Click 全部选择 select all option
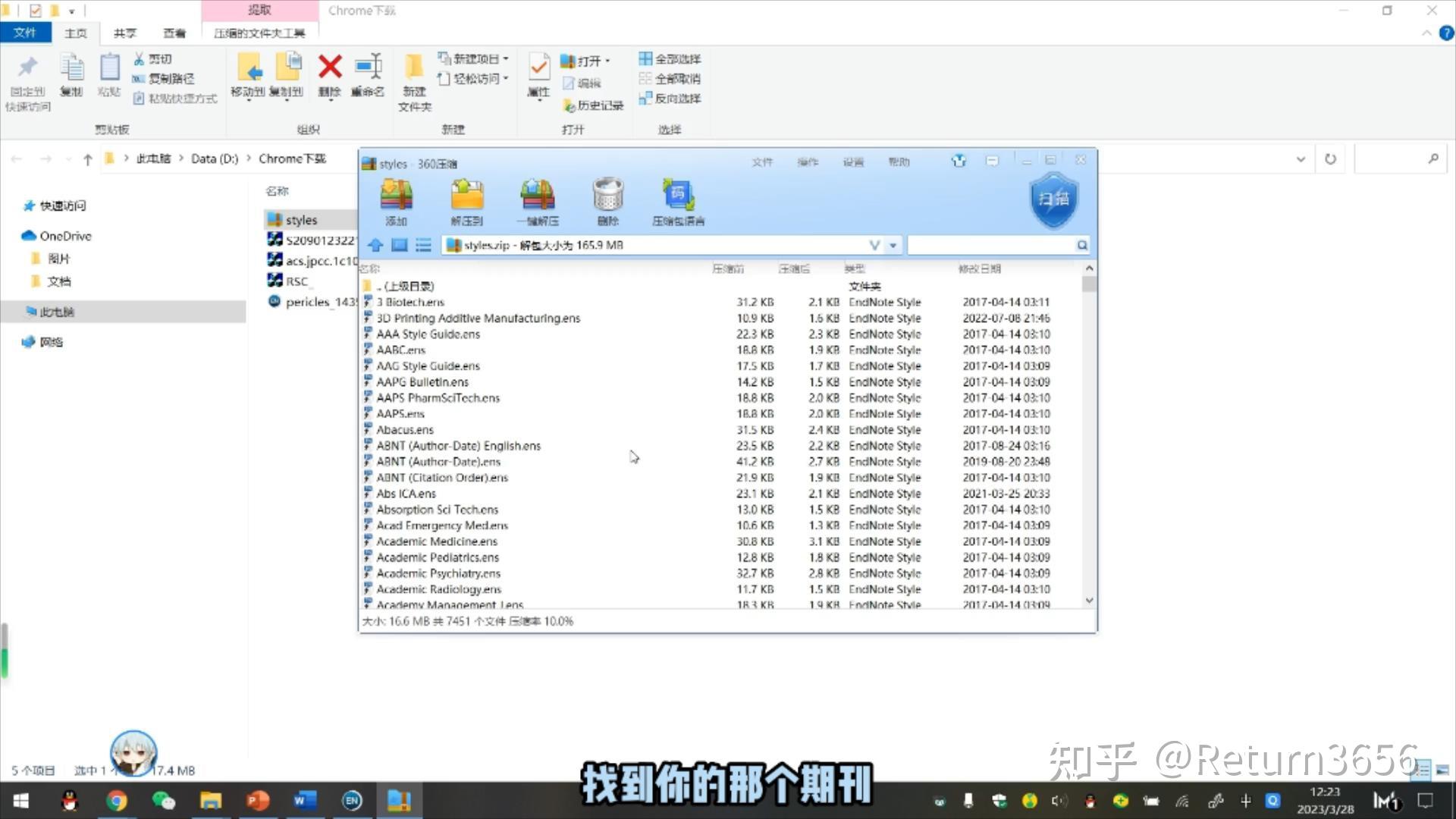This screenshot has height=819, width=1456. click(670, 58)
